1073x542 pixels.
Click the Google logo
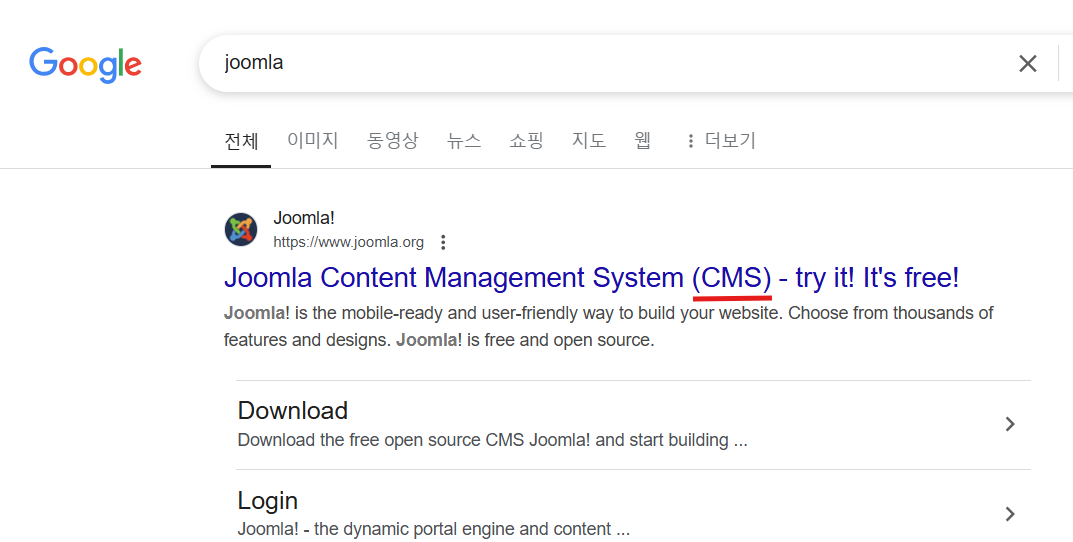pyautogui.click(x=86, y=64)
